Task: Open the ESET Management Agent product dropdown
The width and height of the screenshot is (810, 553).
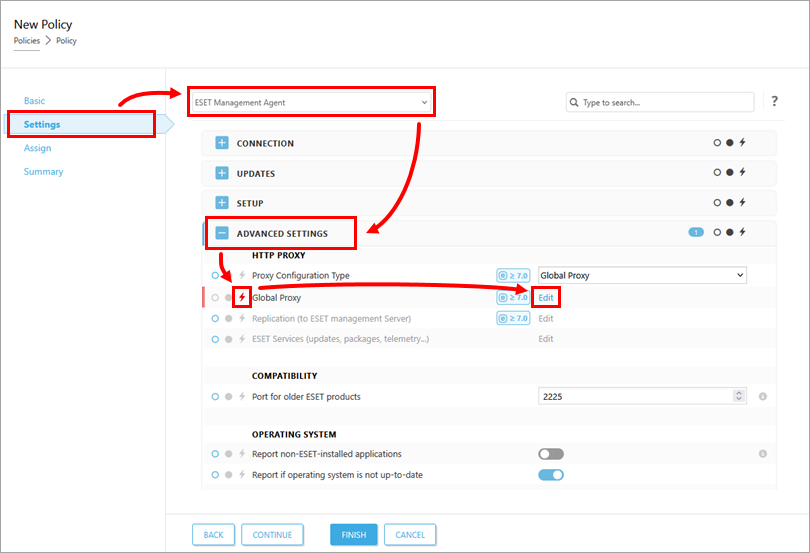Action: point(311,102)
